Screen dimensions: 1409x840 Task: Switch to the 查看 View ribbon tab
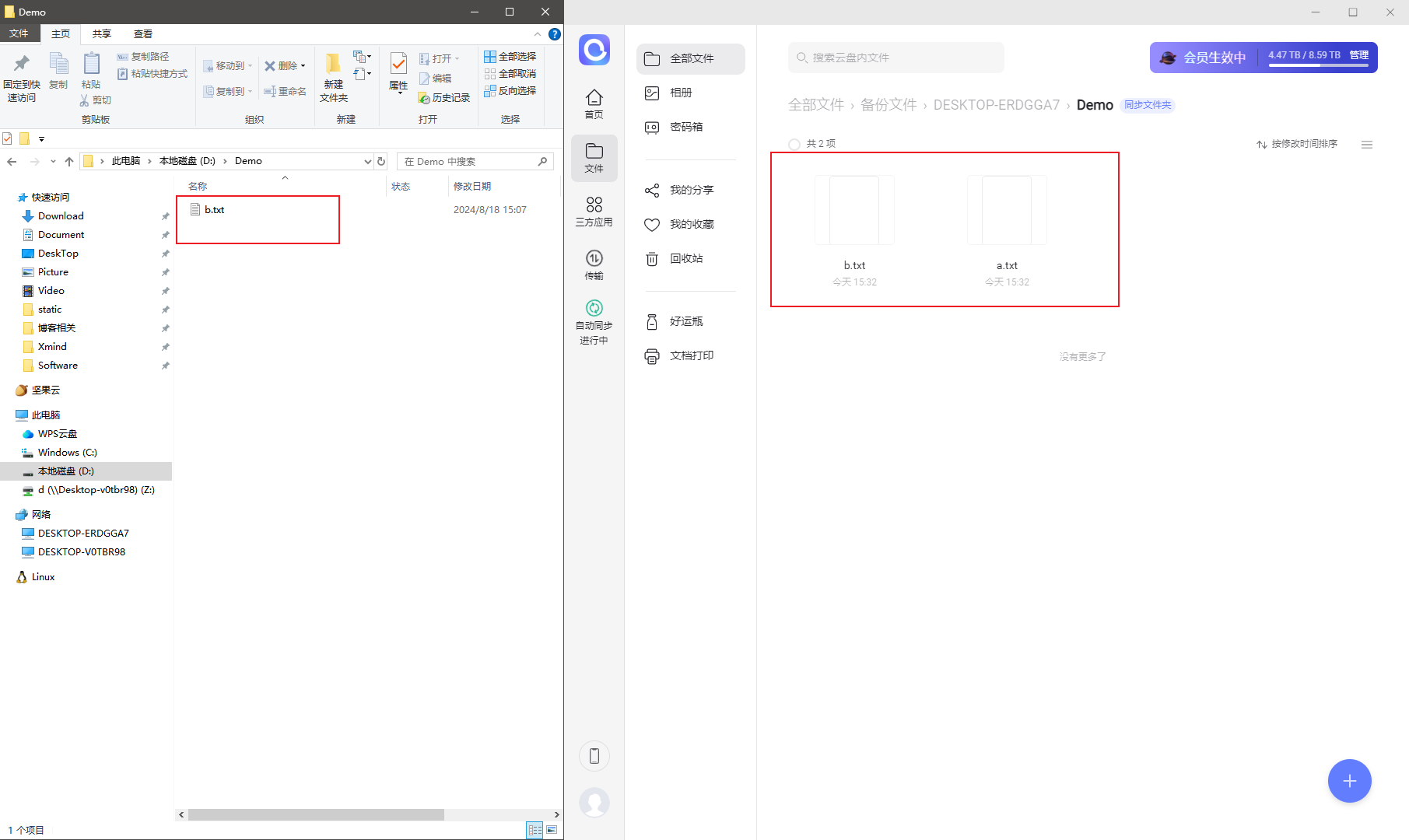click(x=143, y=34)
